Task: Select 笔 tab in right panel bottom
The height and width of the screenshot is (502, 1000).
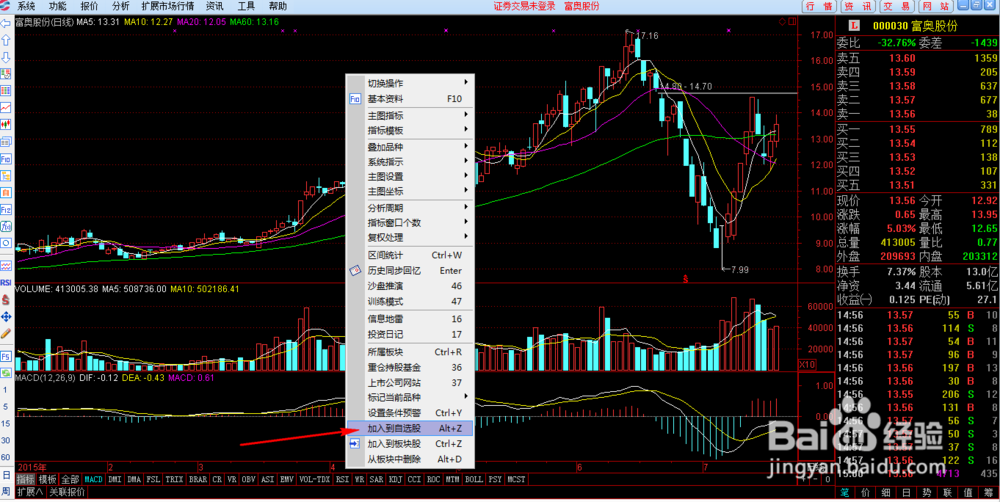Action: [x=846, y=492]
